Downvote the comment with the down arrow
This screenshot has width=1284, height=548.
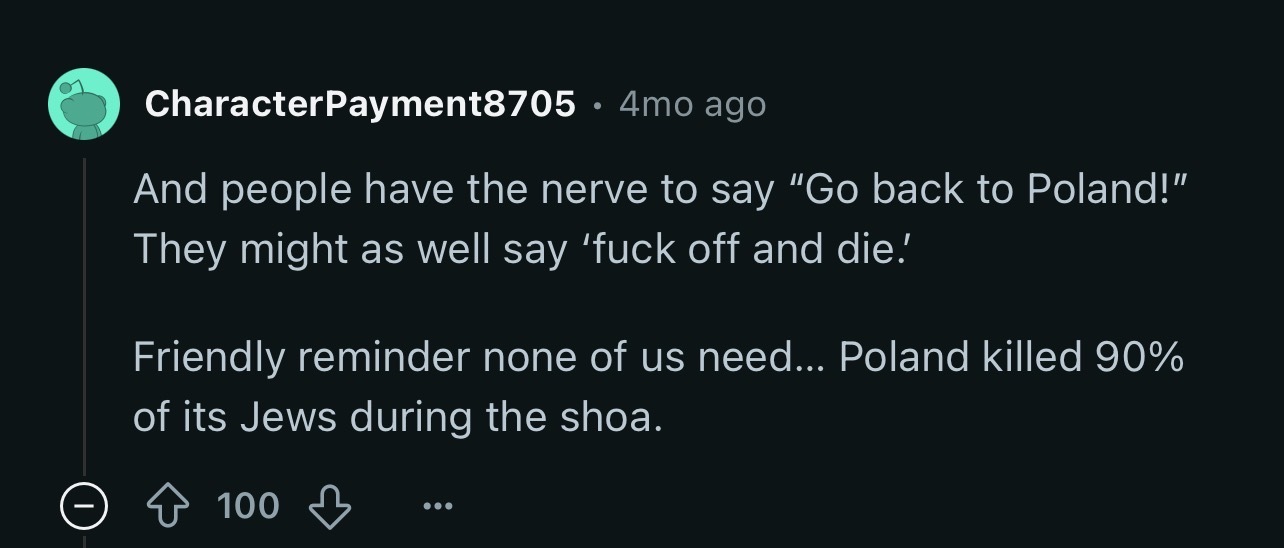(x=329, y=506)
